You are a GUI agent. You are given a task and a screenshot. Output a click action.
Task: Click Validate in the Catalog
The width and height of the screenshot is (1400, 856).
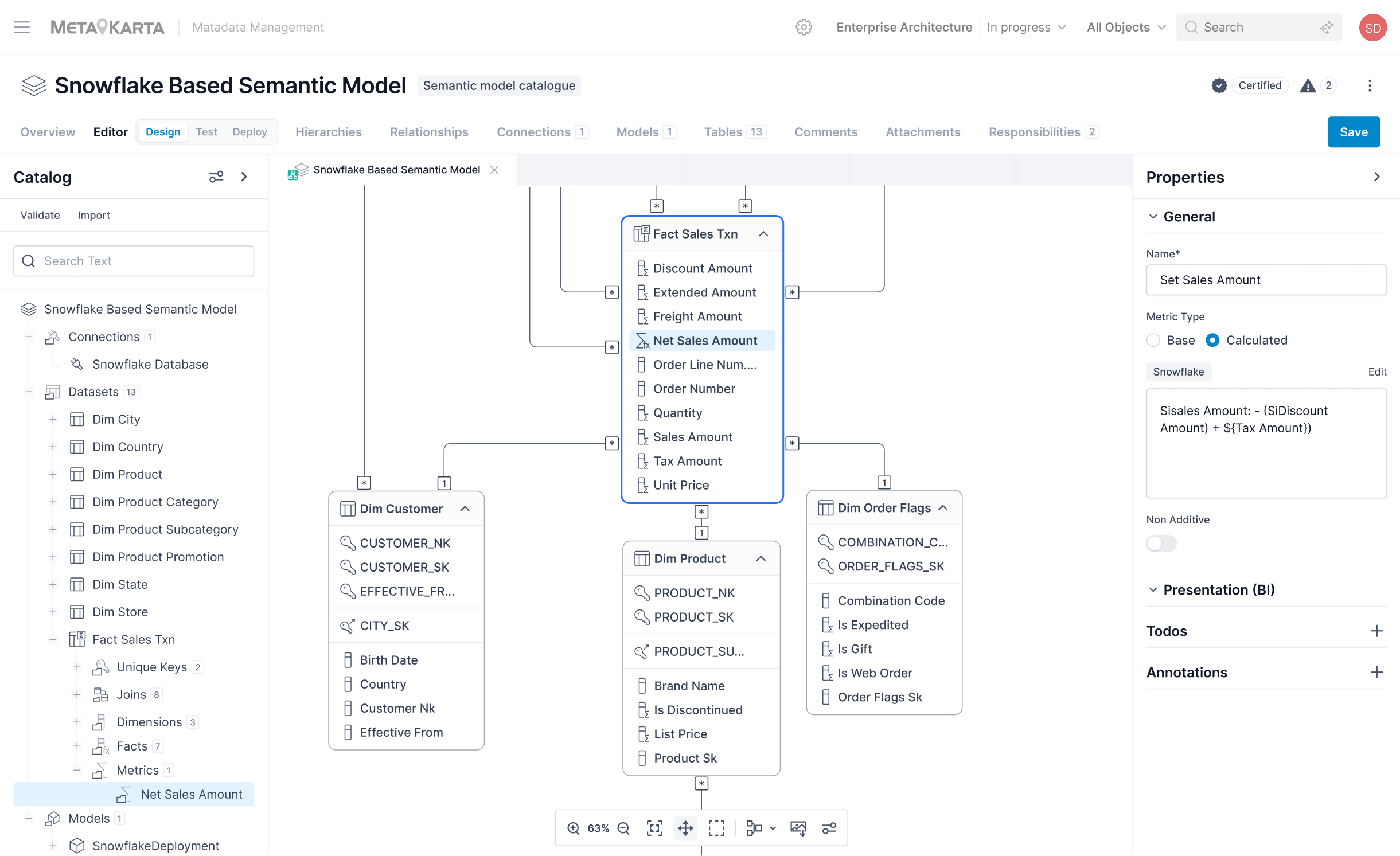pyautogui.click(x=40, y=215)
